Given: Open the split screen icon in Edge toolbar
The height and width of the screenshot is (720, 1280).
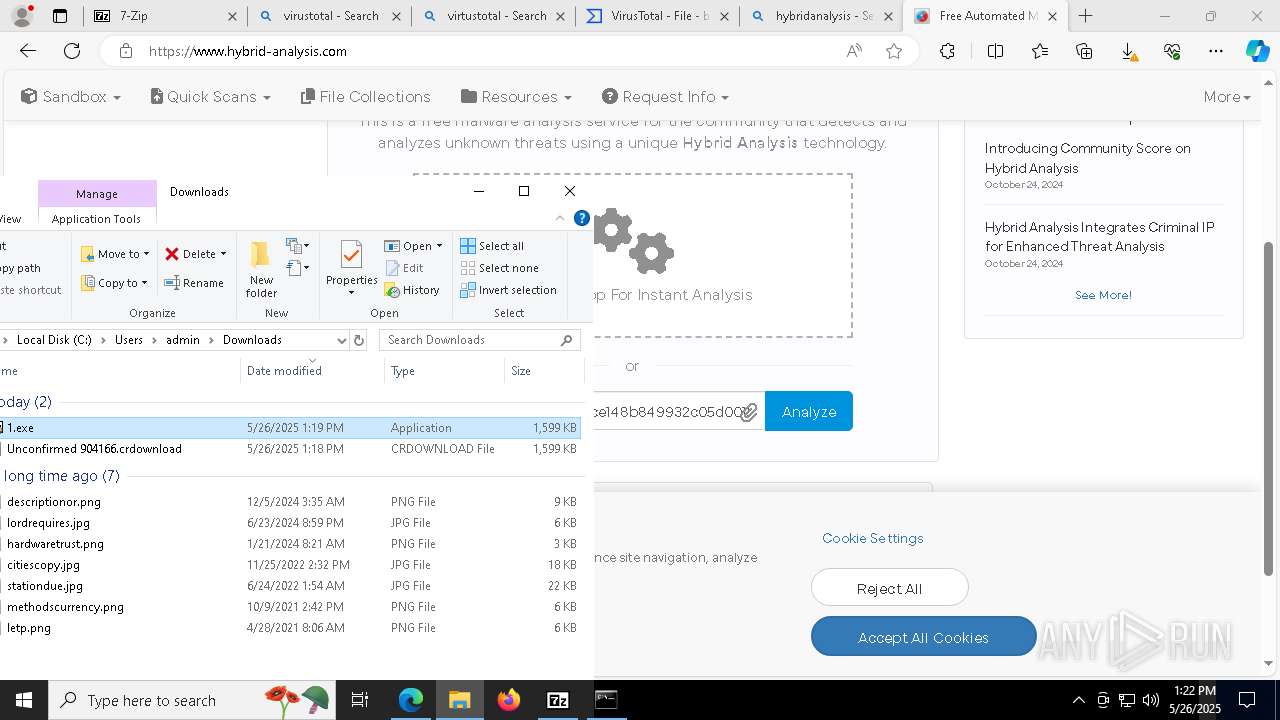Looking at the screenshot, I should (995, 51).
